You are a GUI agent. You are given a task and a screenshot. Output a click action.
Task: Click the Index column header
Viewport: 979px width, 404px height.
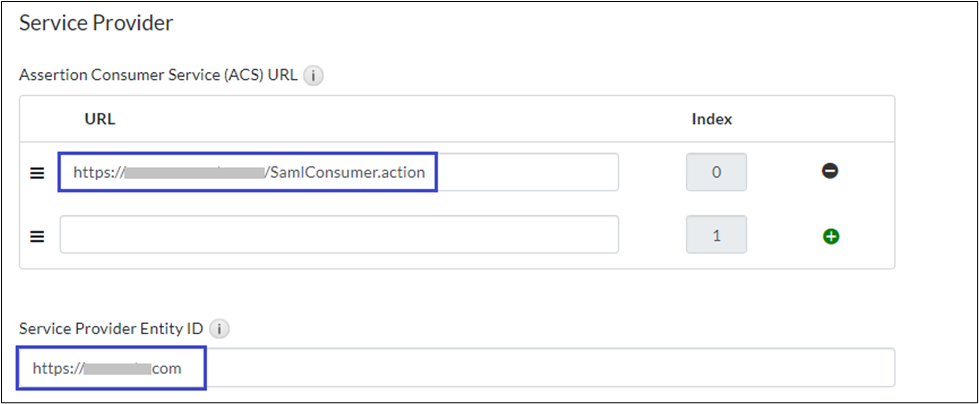click(712, 119)
